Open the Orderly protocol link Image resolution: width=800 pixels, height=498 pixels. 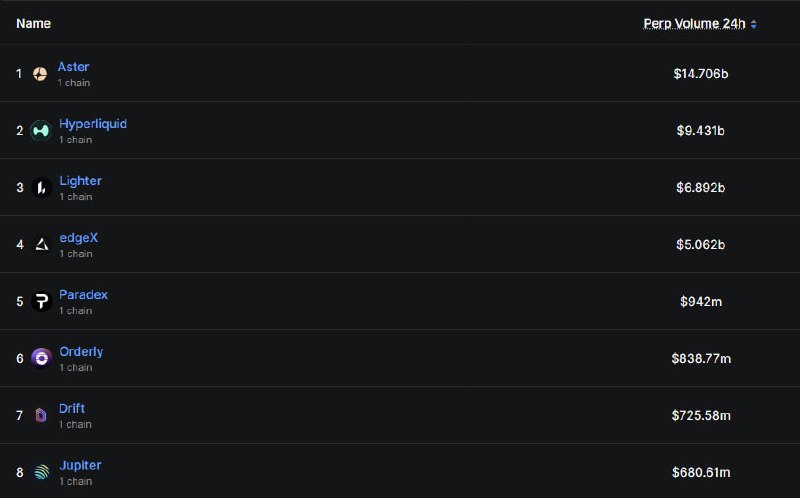point(81,352)
